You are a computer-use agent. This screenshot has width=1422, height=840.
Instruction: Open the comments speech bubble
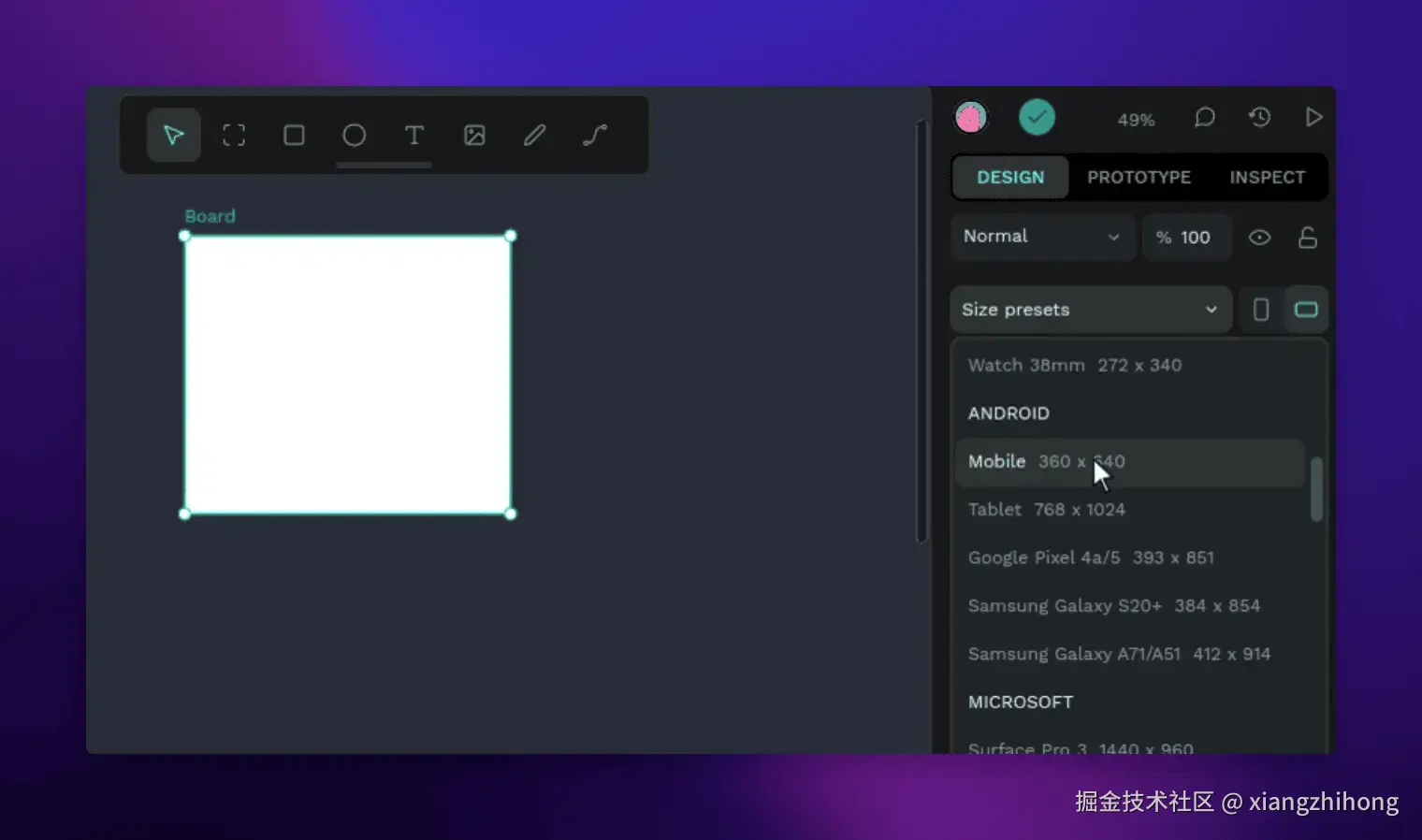coord(1205,117)
